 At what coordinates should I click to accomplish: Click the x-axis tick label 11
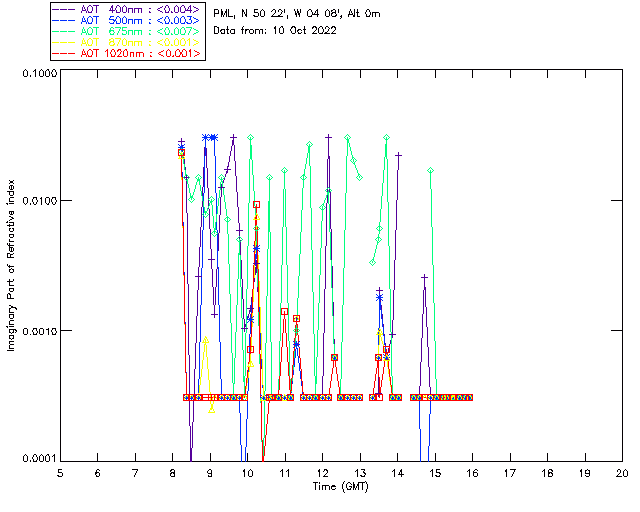coord(285,473)
